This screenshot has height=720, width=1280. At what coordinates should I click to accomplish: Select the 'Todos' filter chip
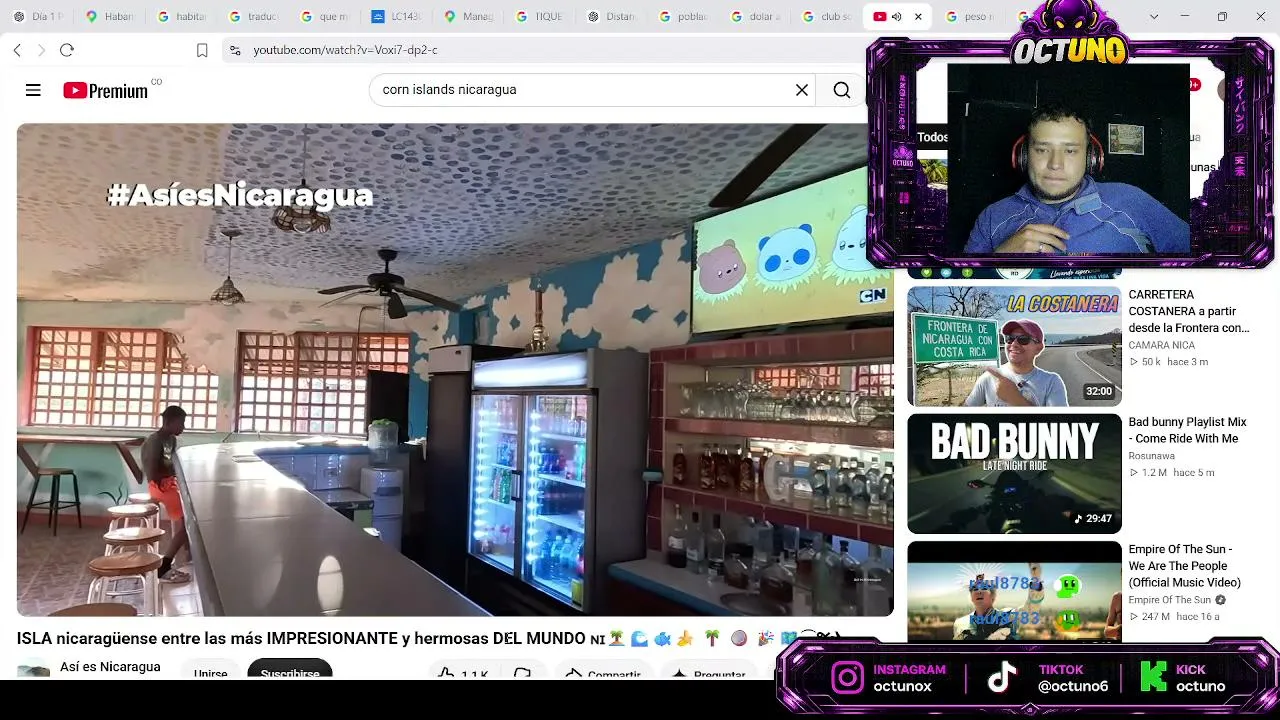point(932,137)
